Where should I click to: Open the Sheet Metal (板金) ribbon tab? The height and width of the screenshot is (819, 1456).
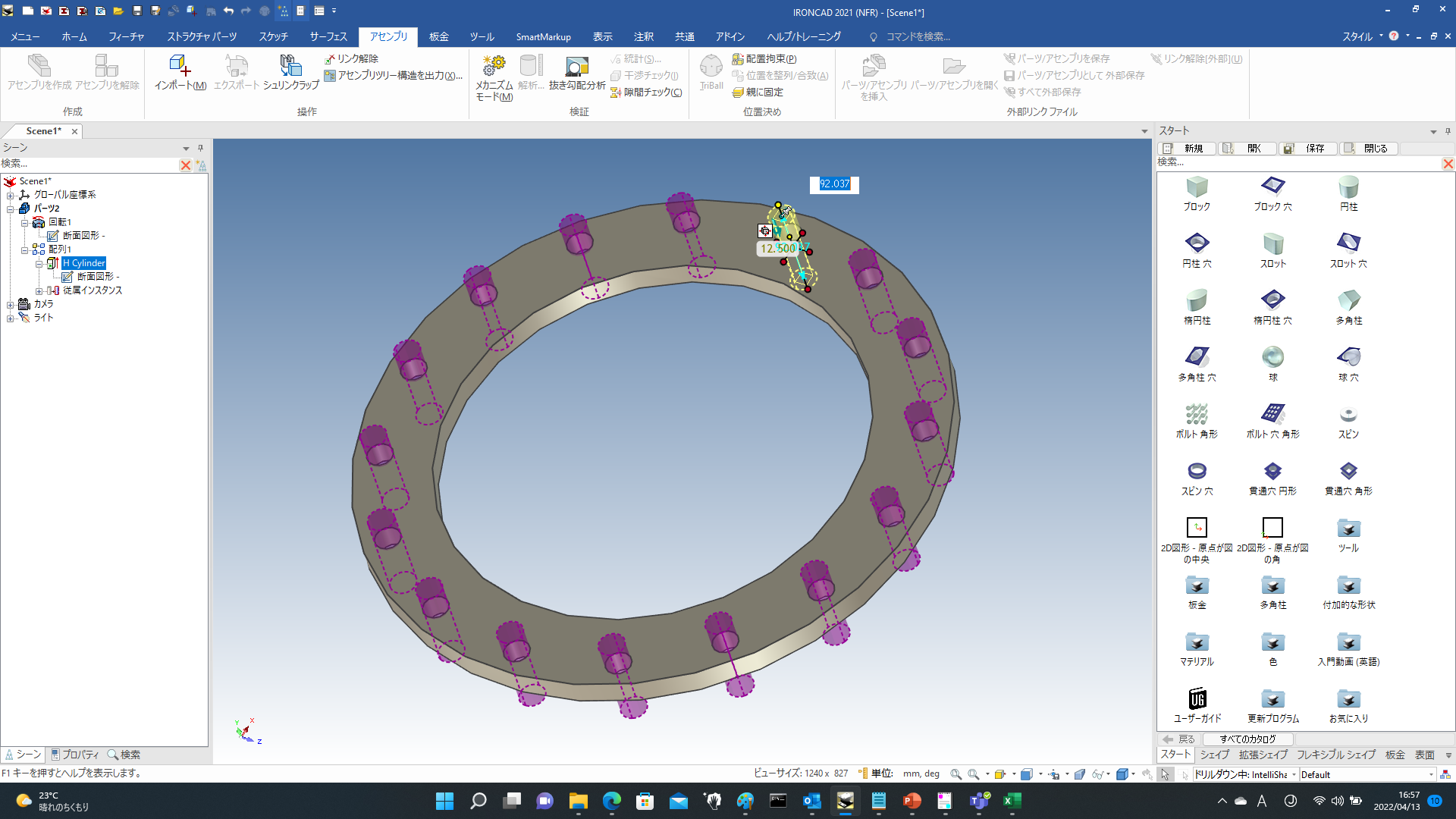(438, 36)
